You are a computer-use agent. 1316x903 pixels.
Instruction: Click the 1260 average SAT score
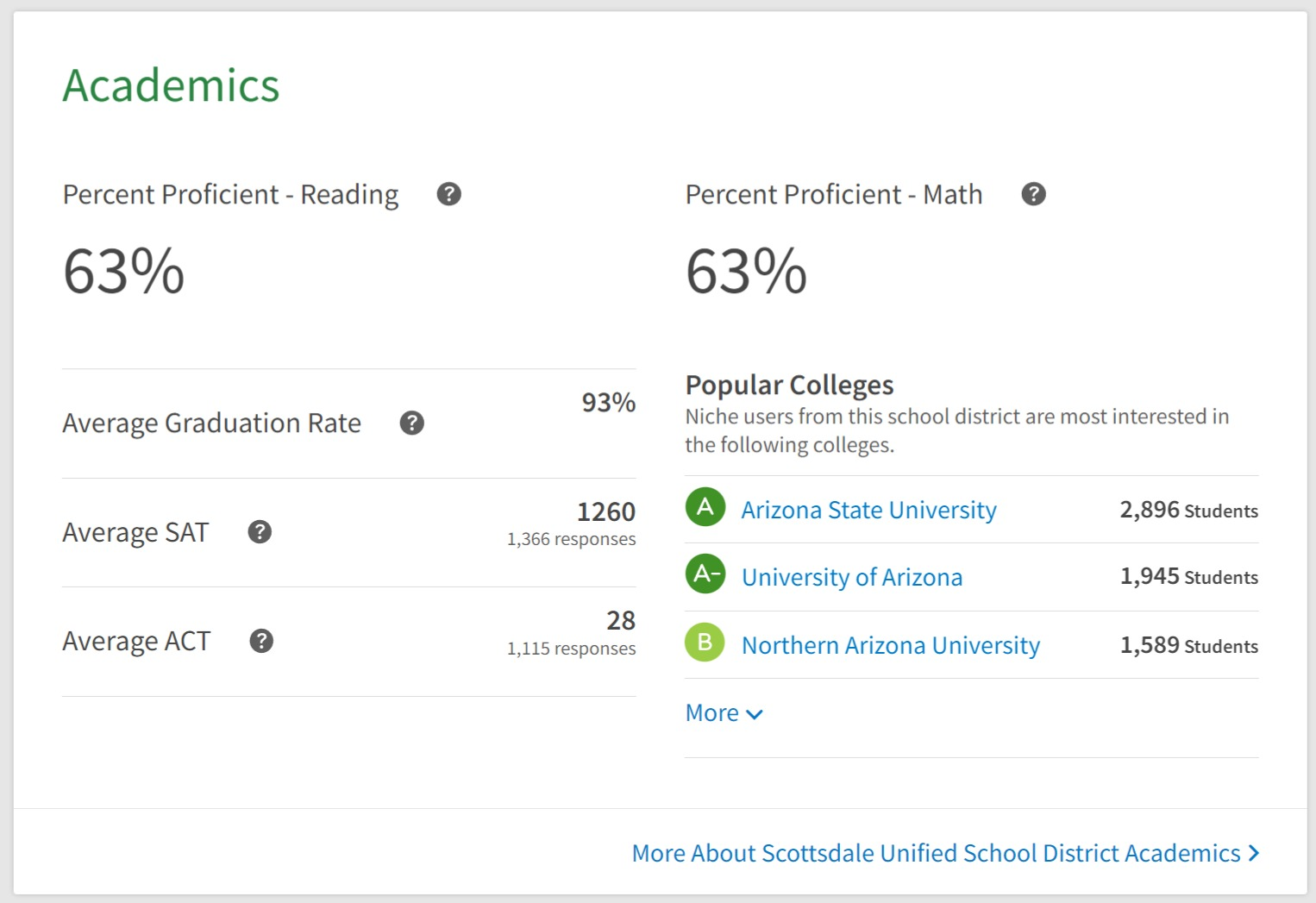pyautogui.click(x=605, y=511)
